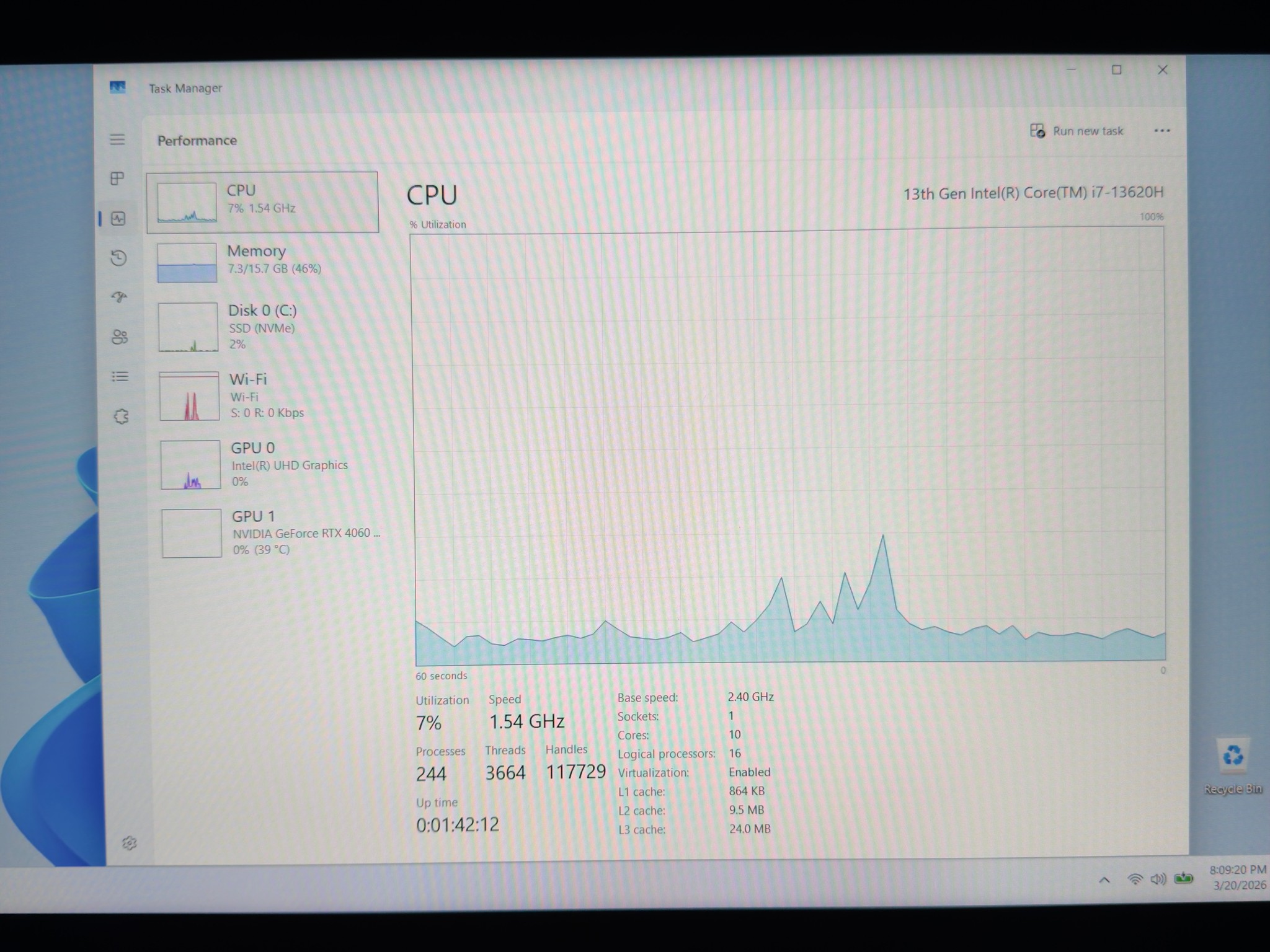The width and height of the screenshot is (1270, 952).
Task: Select GPU 0 Intel UHD Graphics
Action: click(268, 464)
